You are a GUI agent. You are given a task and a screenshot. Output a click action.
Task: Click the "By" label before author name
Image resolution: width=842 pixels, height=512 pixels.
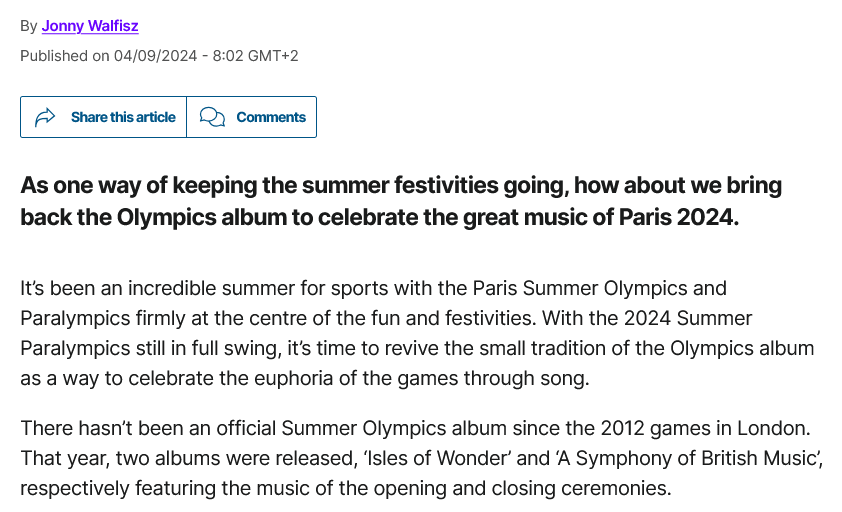click(x=28, y=26)
